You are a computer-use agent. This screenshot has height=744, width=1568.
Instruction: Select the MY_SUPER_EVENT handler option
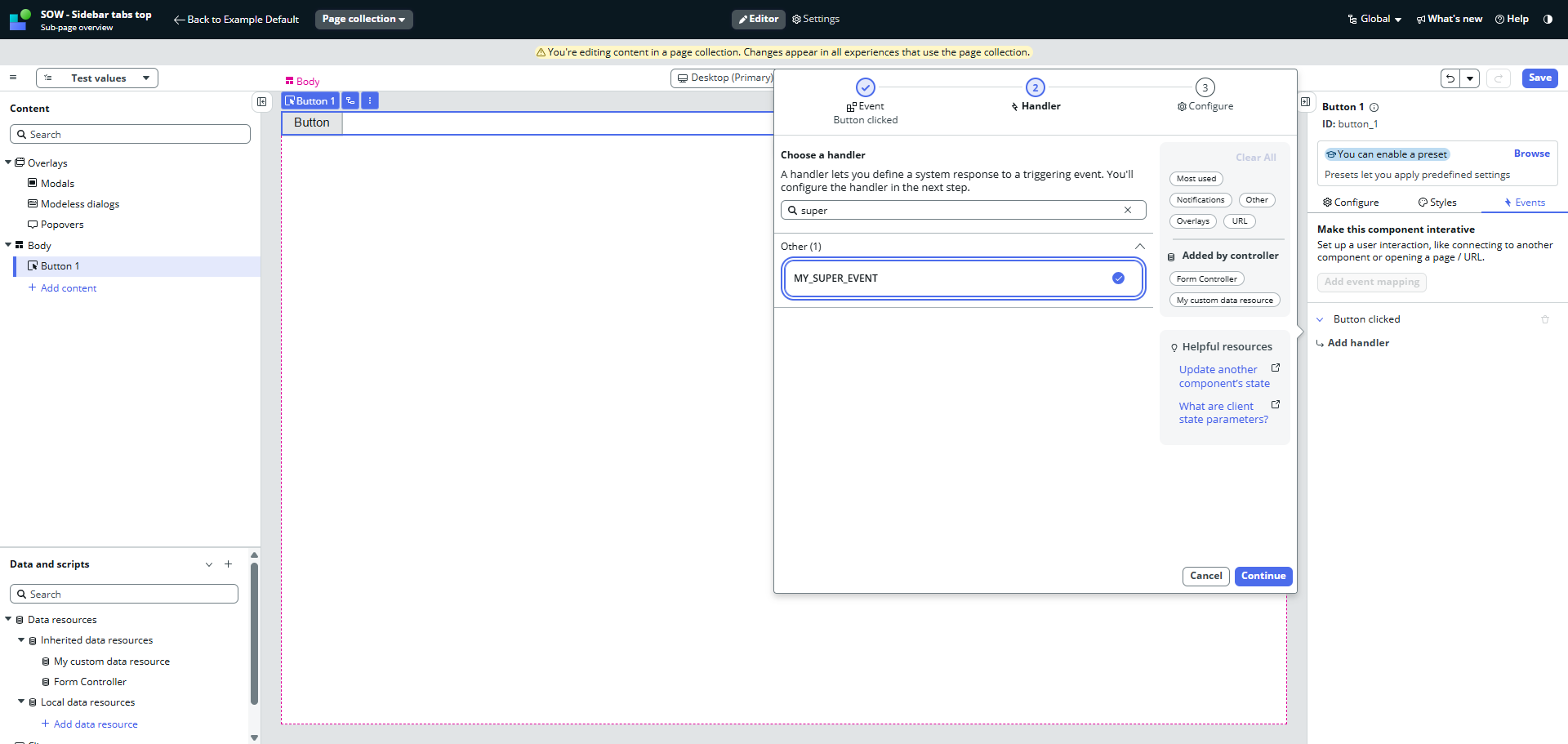point(963,278)
